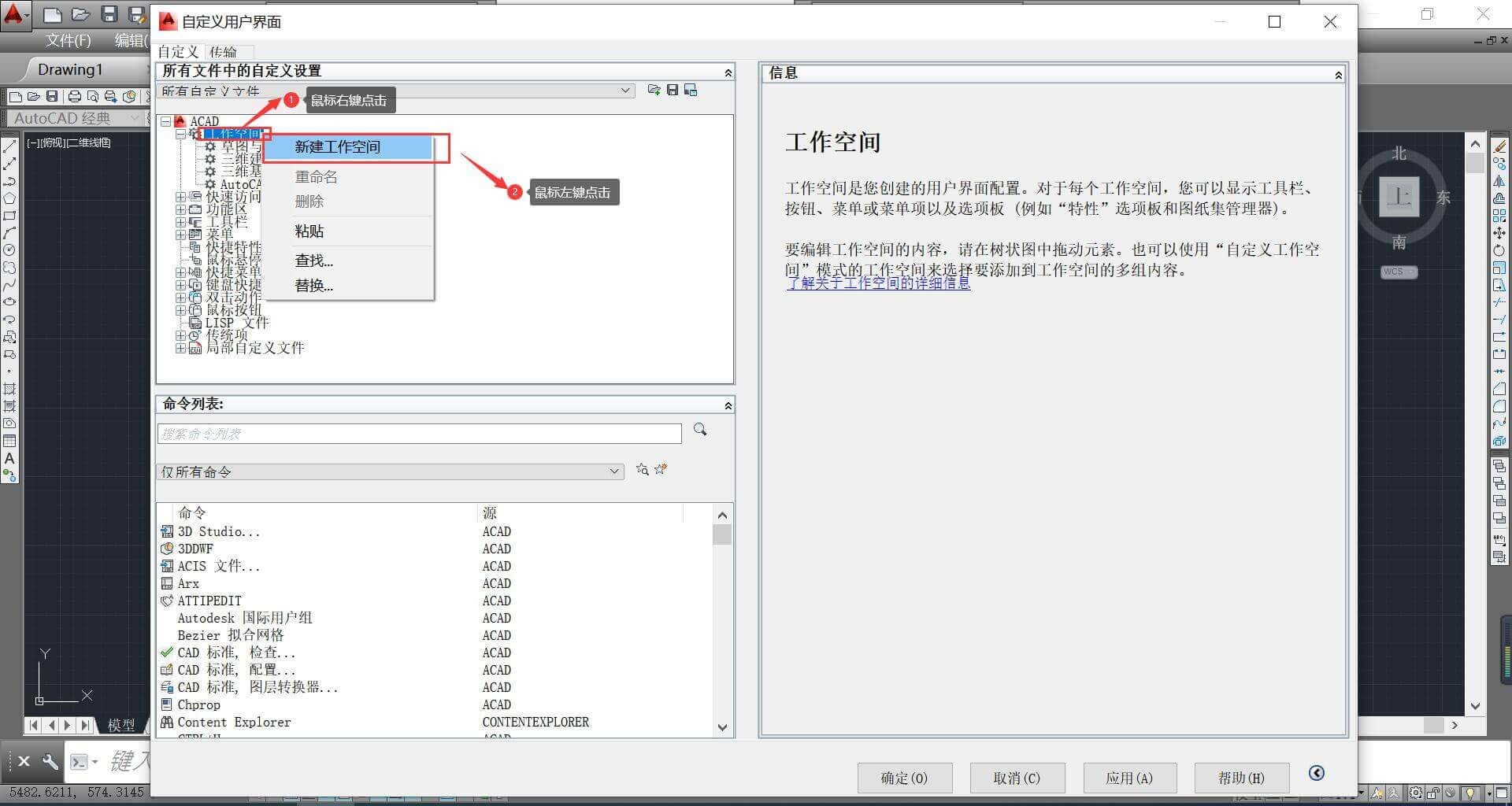This screenshot has height=806, width=1512.
Task: Open the 了解关于工作空间的详细信息 link
Action: (878, 283)
